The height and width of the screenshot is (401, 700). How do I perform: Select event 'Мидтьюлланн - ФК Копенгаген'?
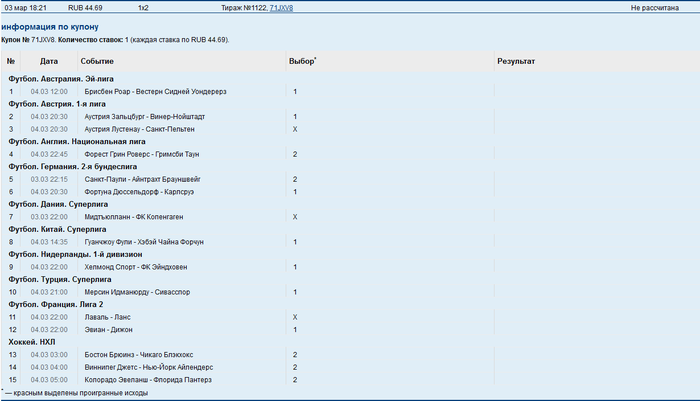click(x=134, y=217)
